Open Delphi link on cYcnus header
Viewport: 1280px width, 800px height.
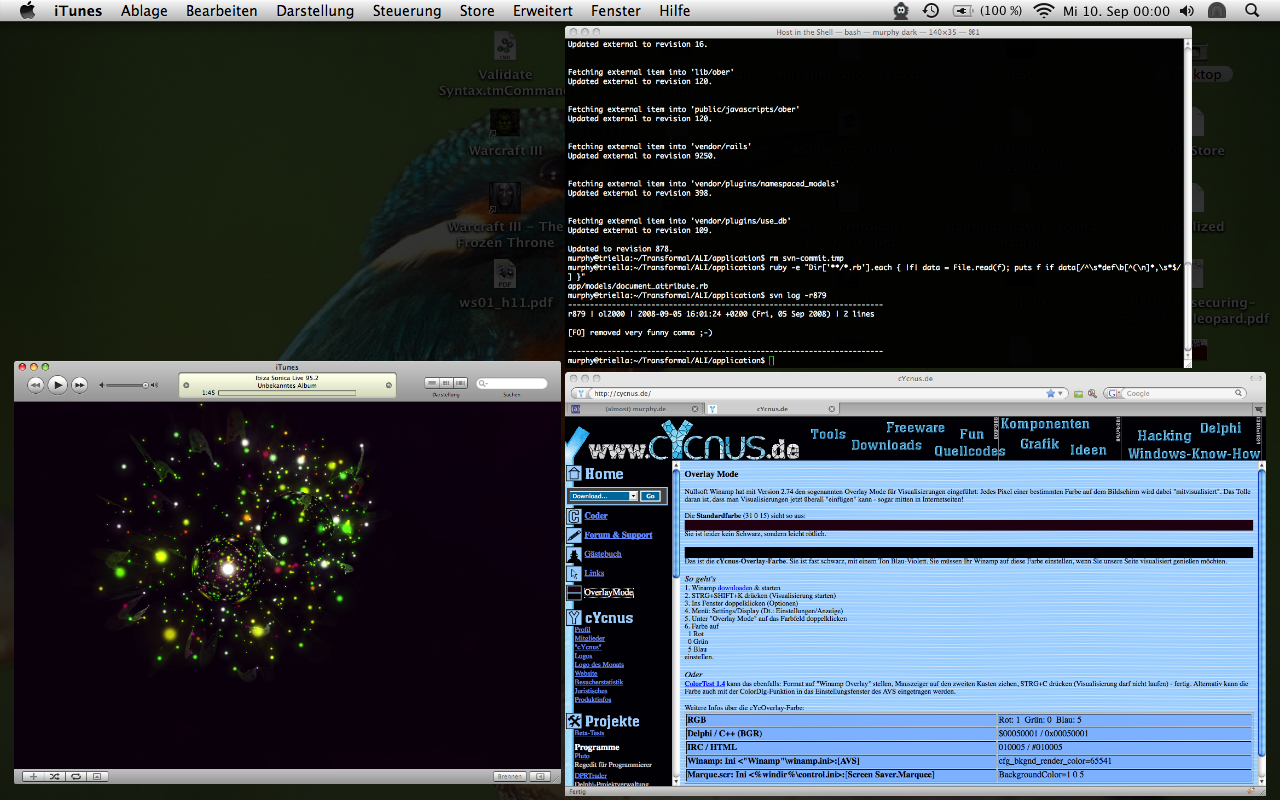[1221, 428]
